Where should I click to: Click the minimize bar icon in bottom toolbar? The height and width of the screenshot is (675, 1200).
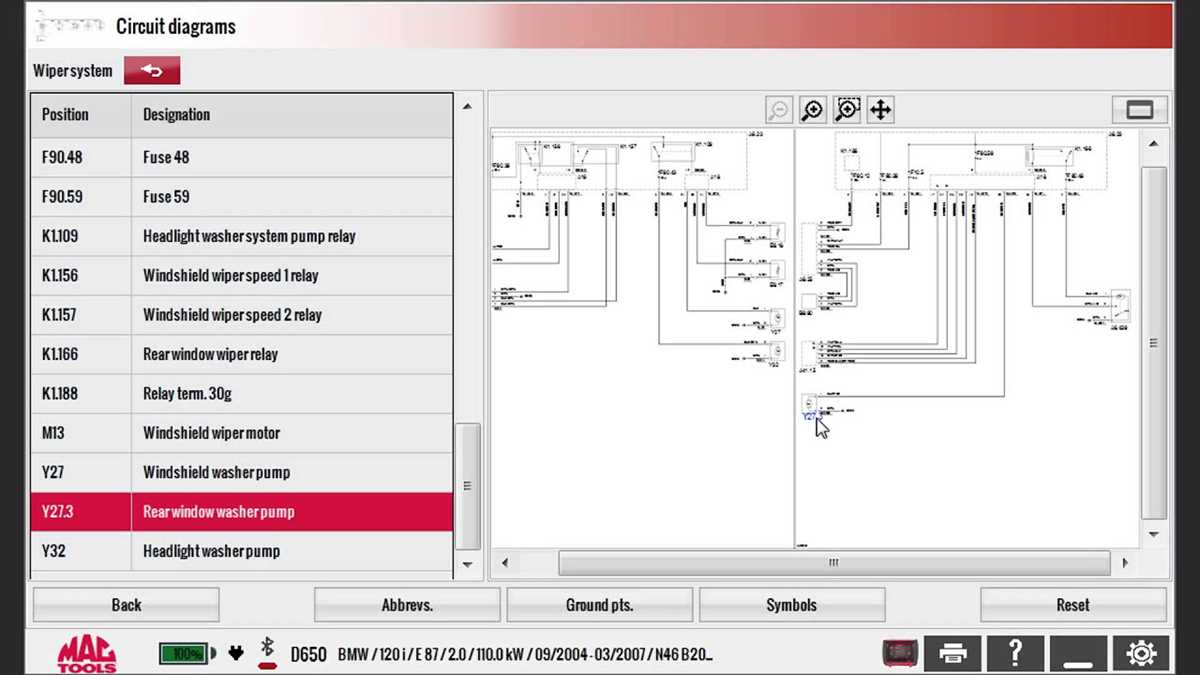[x=1079, y=654]
